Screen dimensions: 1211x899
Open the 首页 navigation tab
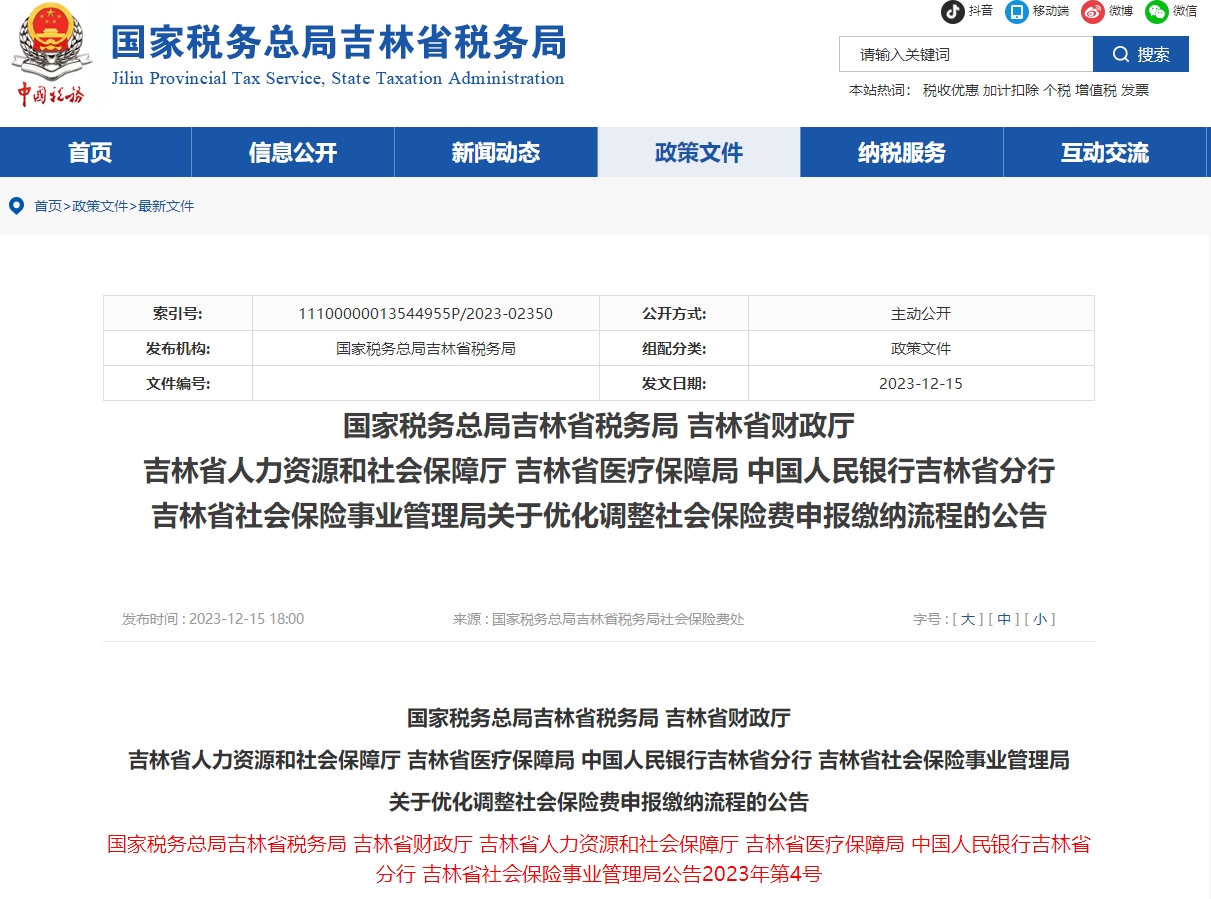pos(90,153)
